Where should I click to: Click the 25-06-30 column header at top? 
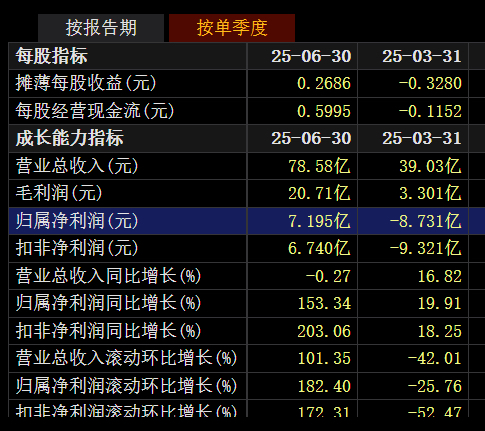[311, 56]
